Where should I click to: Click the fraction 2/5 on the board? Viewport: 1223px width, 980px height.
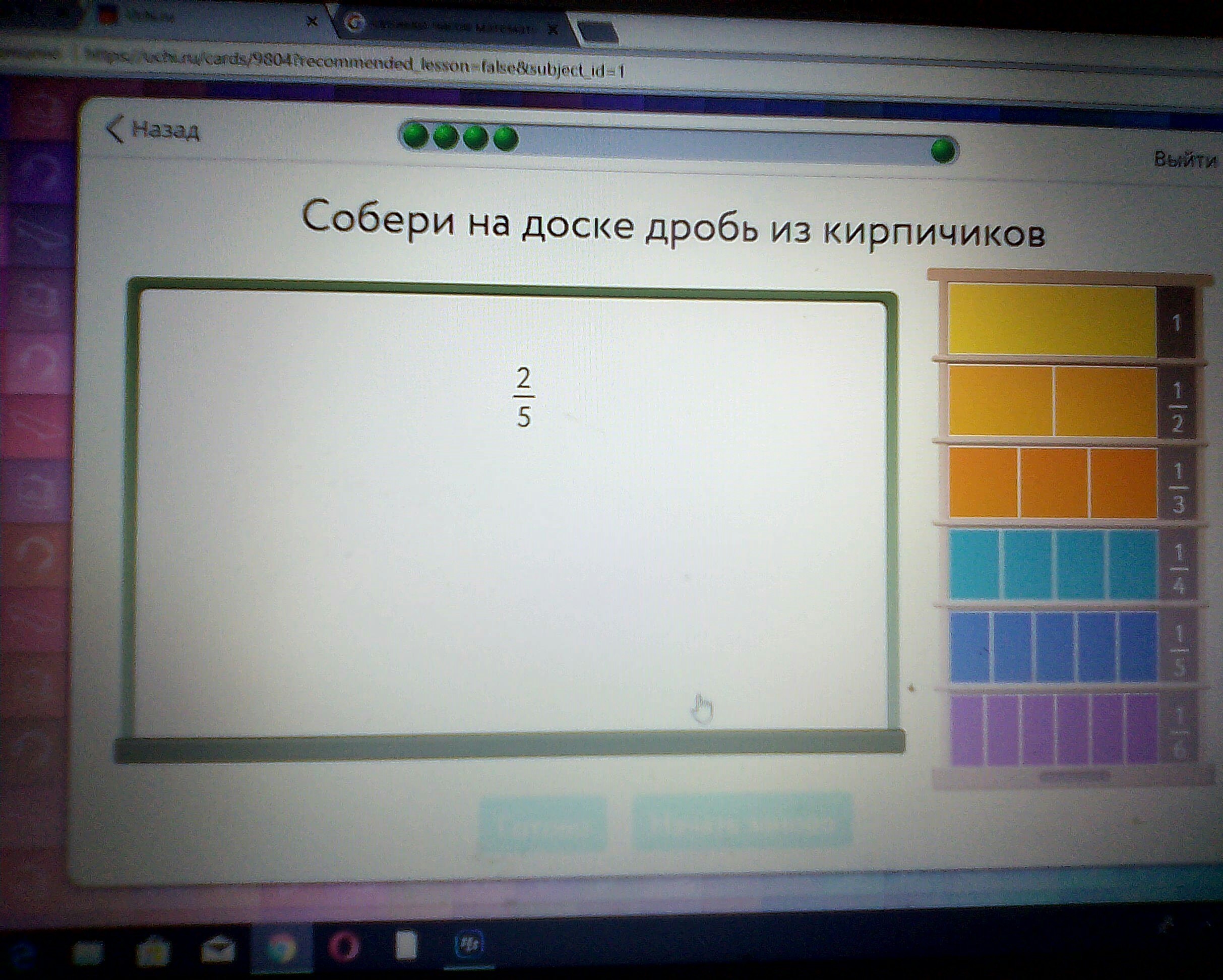coord(524,397)
